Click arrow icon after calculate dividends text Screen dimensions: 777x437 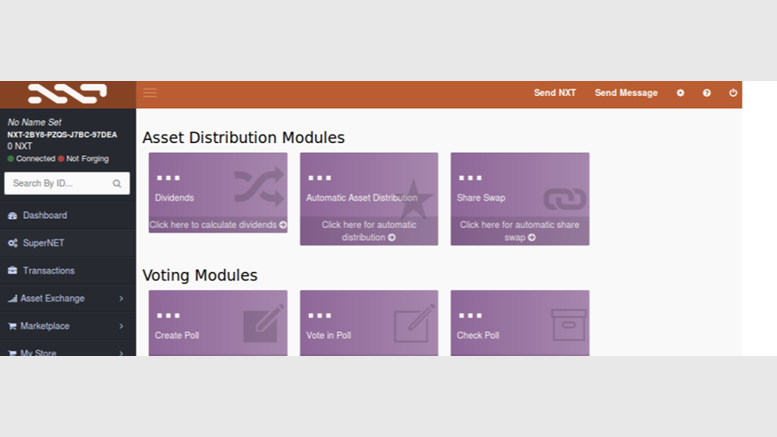click(283, 225)
